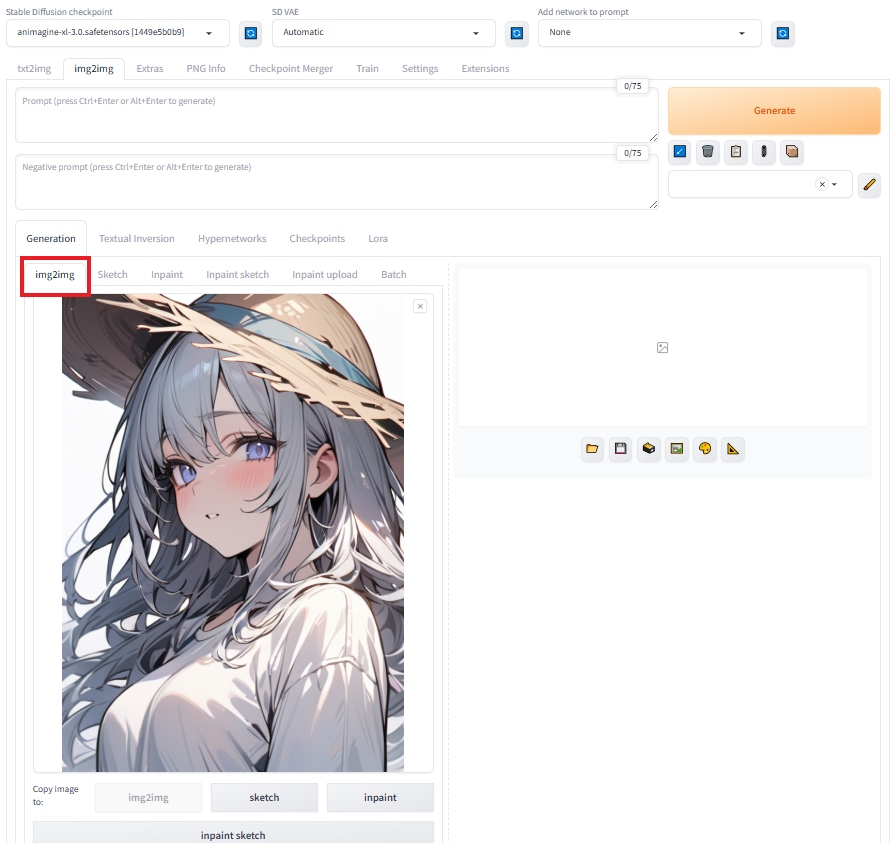Switch to the Inpaint mode tab
The image size is (890, 843).
coord(167,275)
